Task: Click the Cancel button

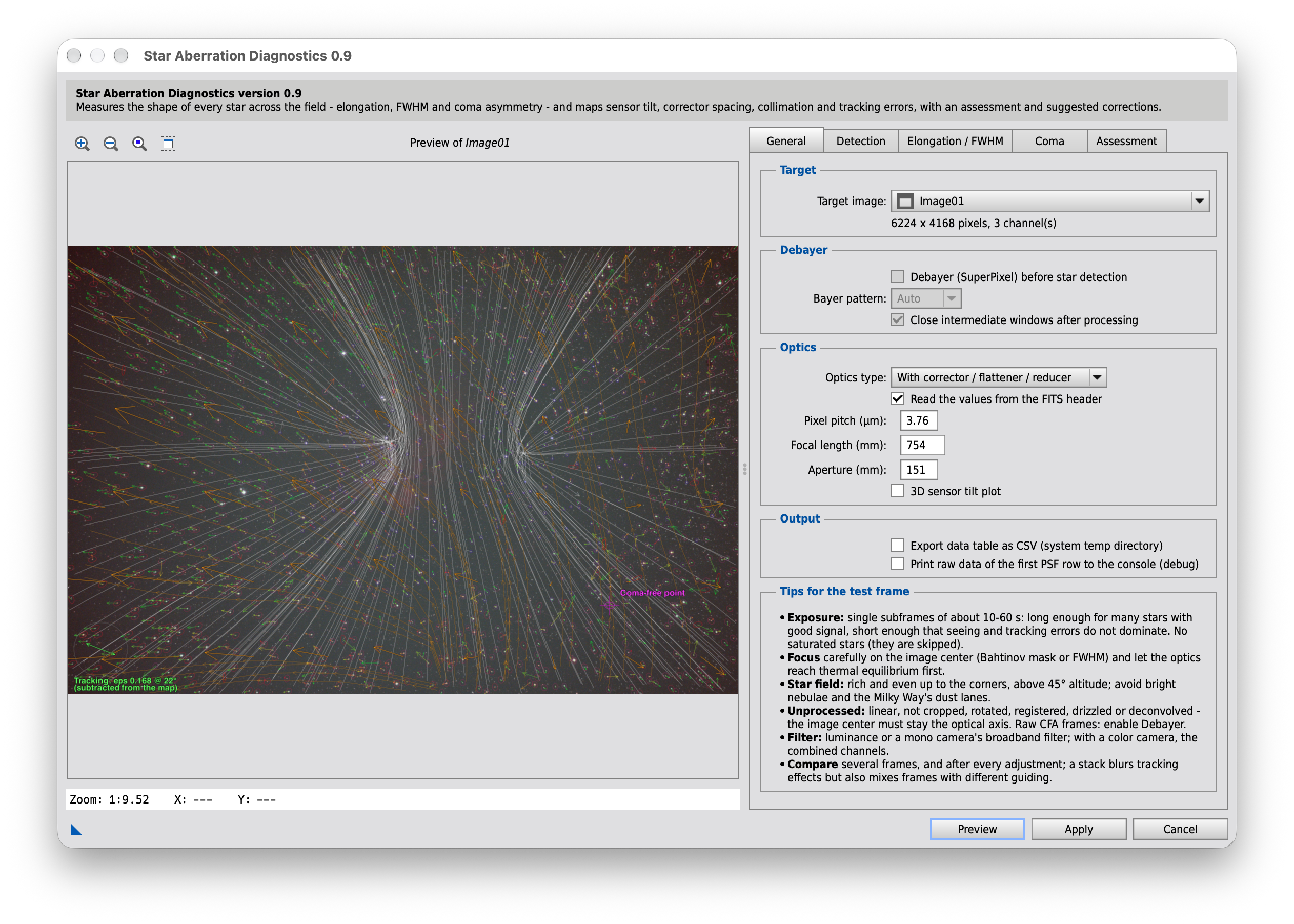Action: pyautogui.click(x=1180, y=829)
